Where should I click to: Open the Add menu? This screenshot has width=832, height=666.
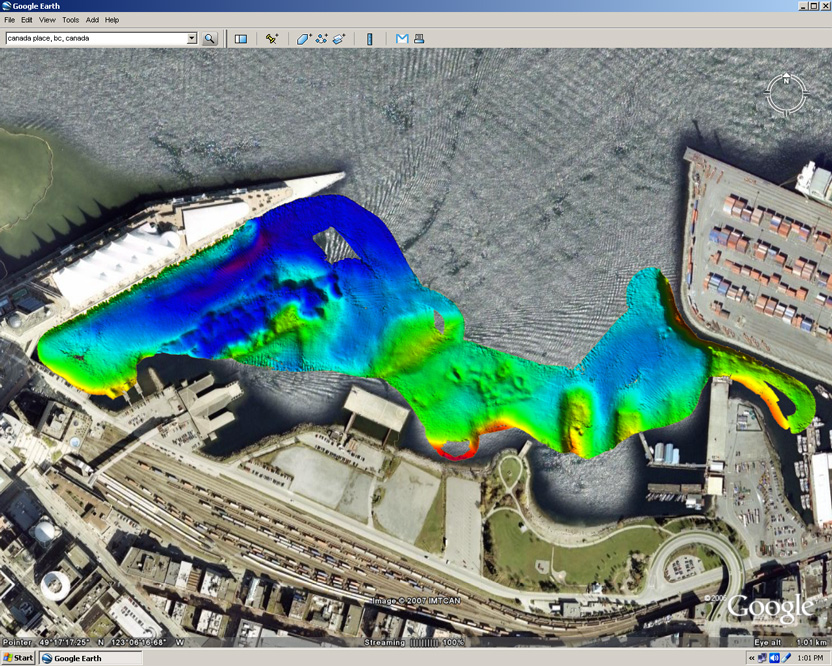92,20
